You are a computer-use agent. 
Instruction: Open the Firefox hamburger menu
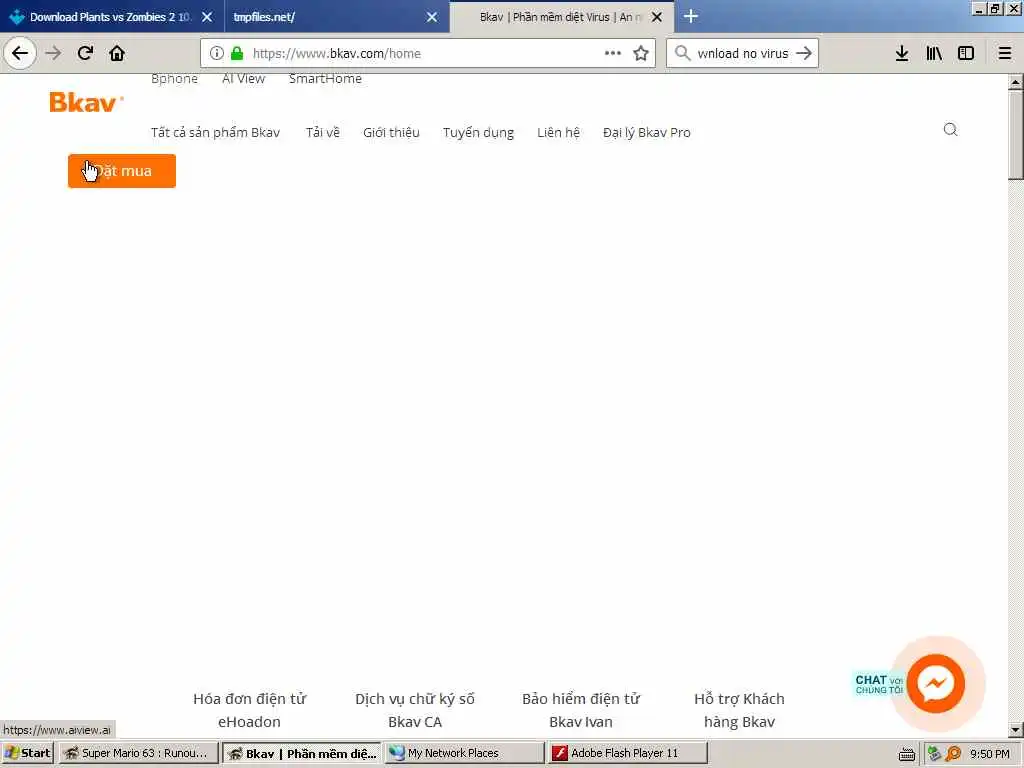tap(1005, 53)
